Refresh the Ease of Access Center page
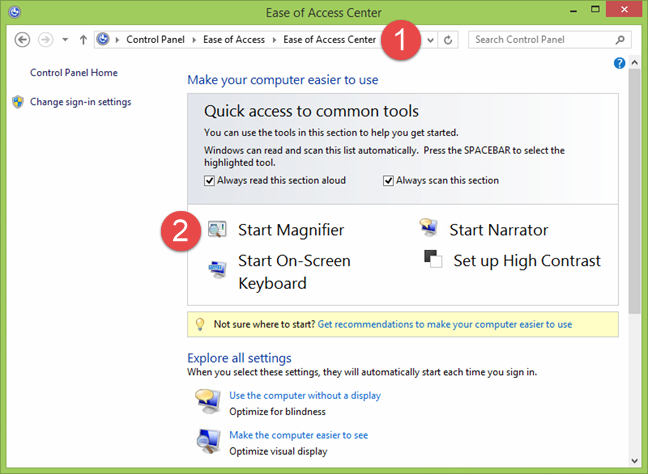The width and height of the screenshot is (648, 474). 448,40
